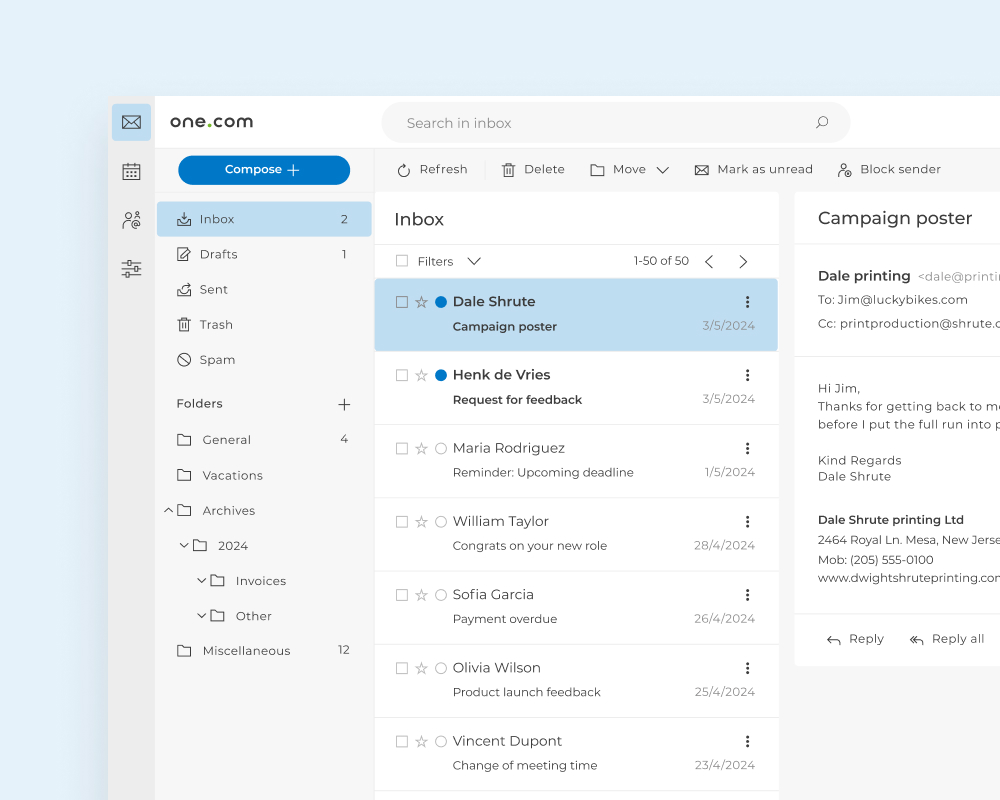Delete the selected email

(x=533, y=170)
